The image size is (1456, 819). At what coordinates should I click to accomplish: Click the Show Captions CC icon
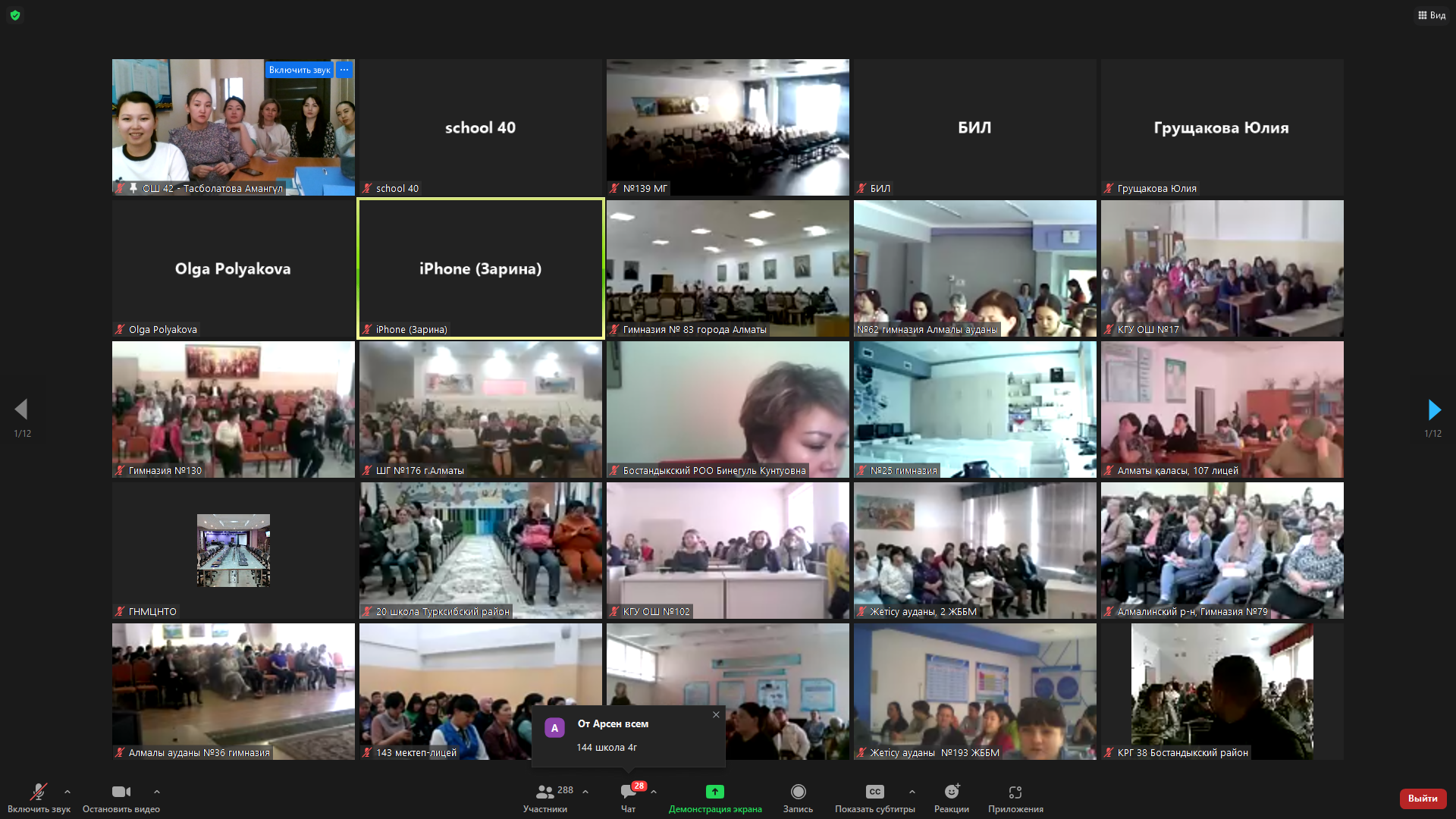coord(874,792)
